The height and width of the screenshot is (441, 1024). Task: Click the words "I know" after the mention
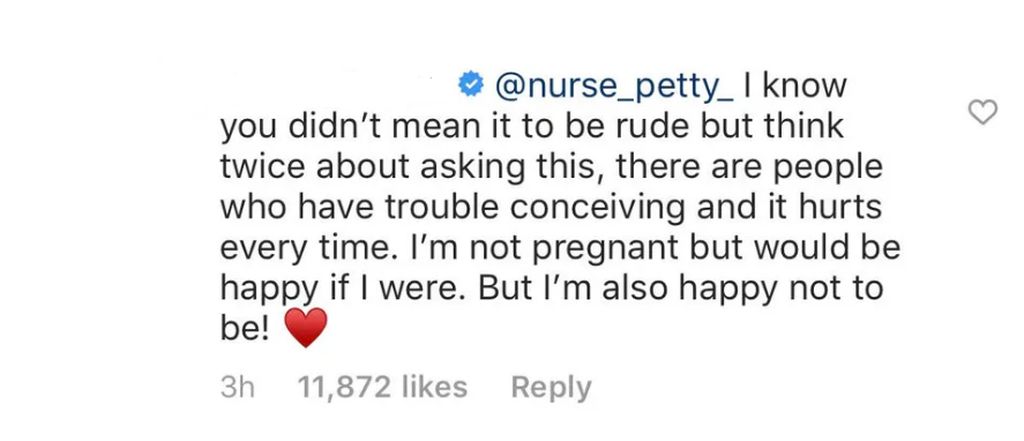[x=795, y=86]
